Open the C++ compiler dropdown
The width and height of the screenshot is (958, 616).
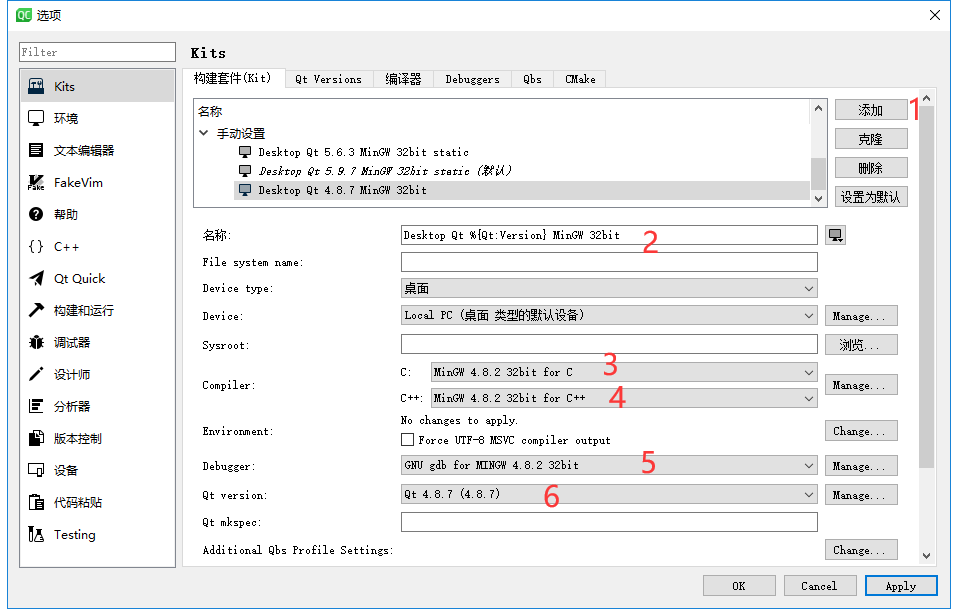624,398
